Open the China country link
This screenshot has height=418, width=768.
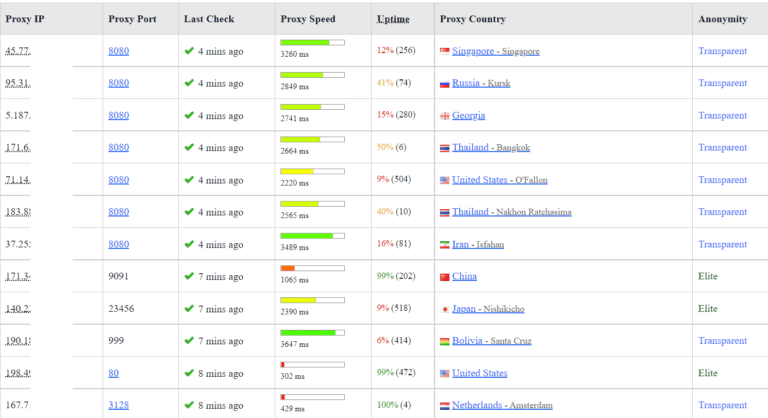click(x=464, y=276)
